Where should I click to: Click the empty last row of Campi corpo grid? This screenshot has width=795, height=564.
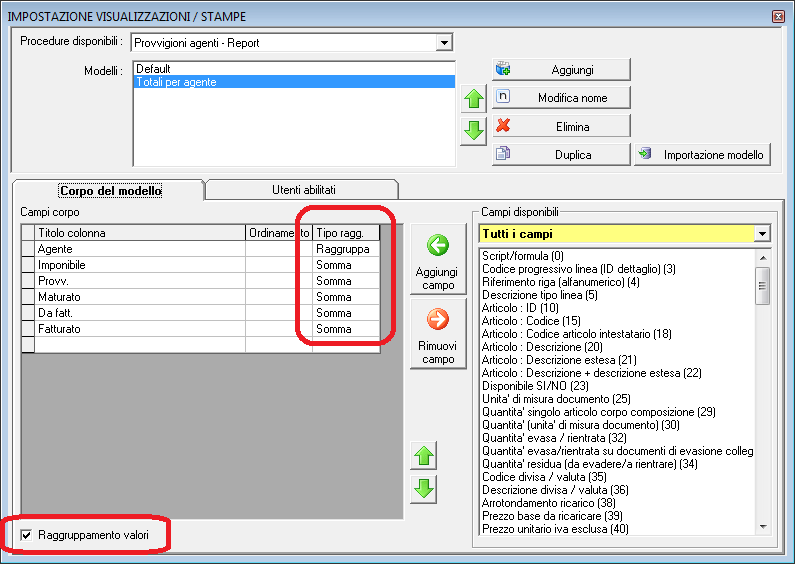(201, 345)
